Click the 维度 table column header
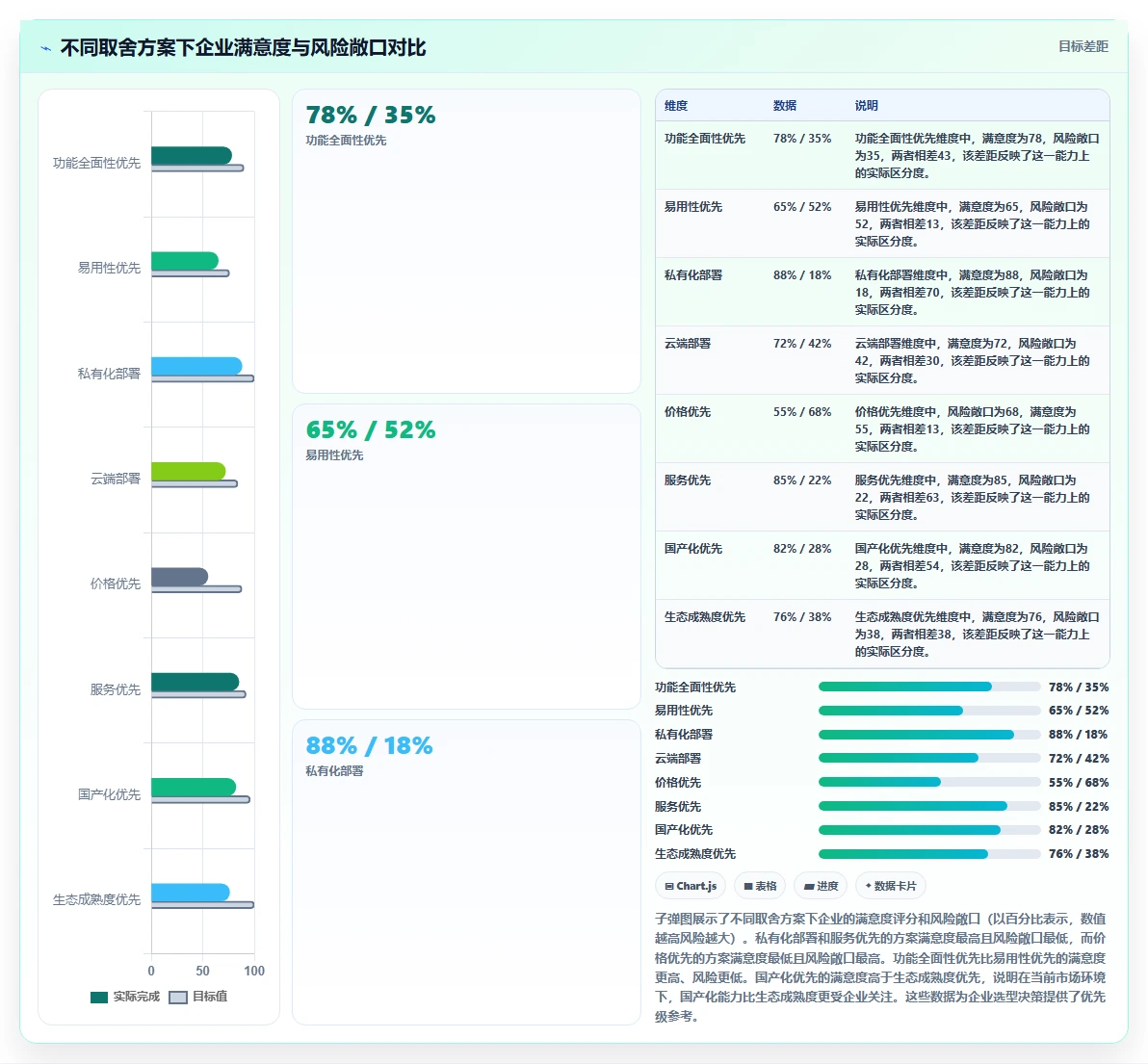1148x1064 pixels. point(676,105)
